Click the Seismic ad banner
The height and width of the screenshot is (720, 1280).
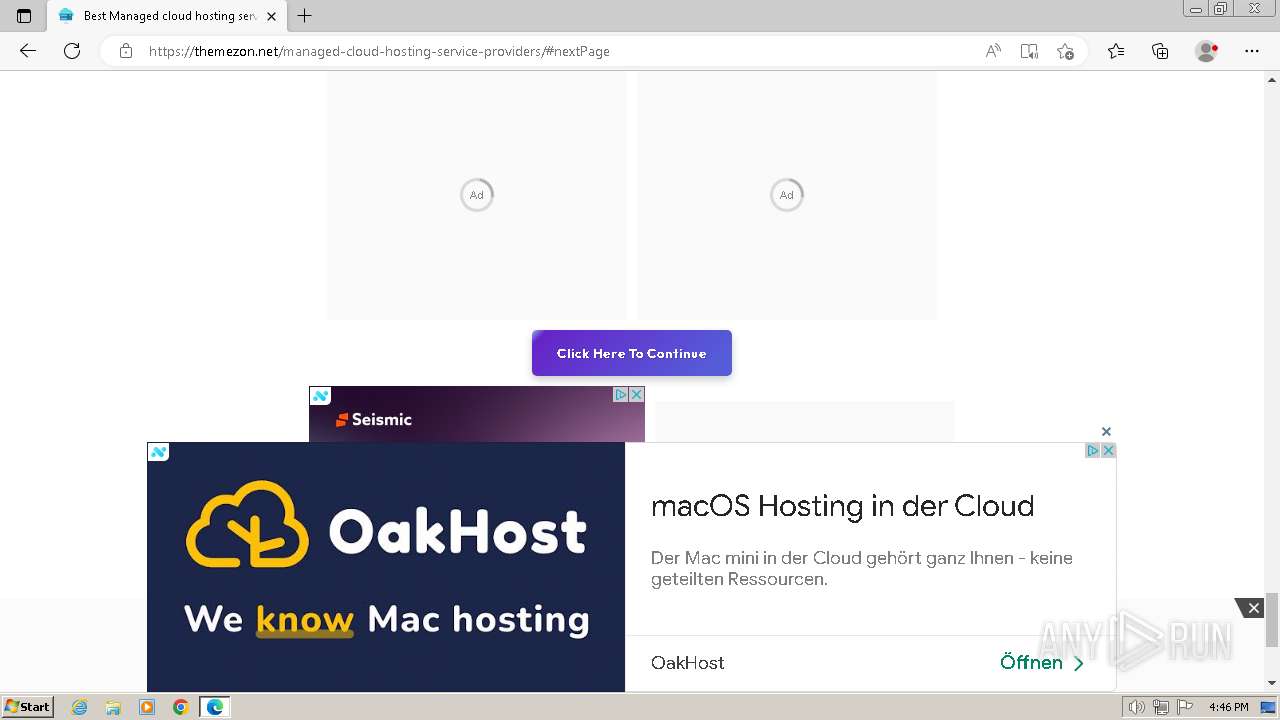477,414
